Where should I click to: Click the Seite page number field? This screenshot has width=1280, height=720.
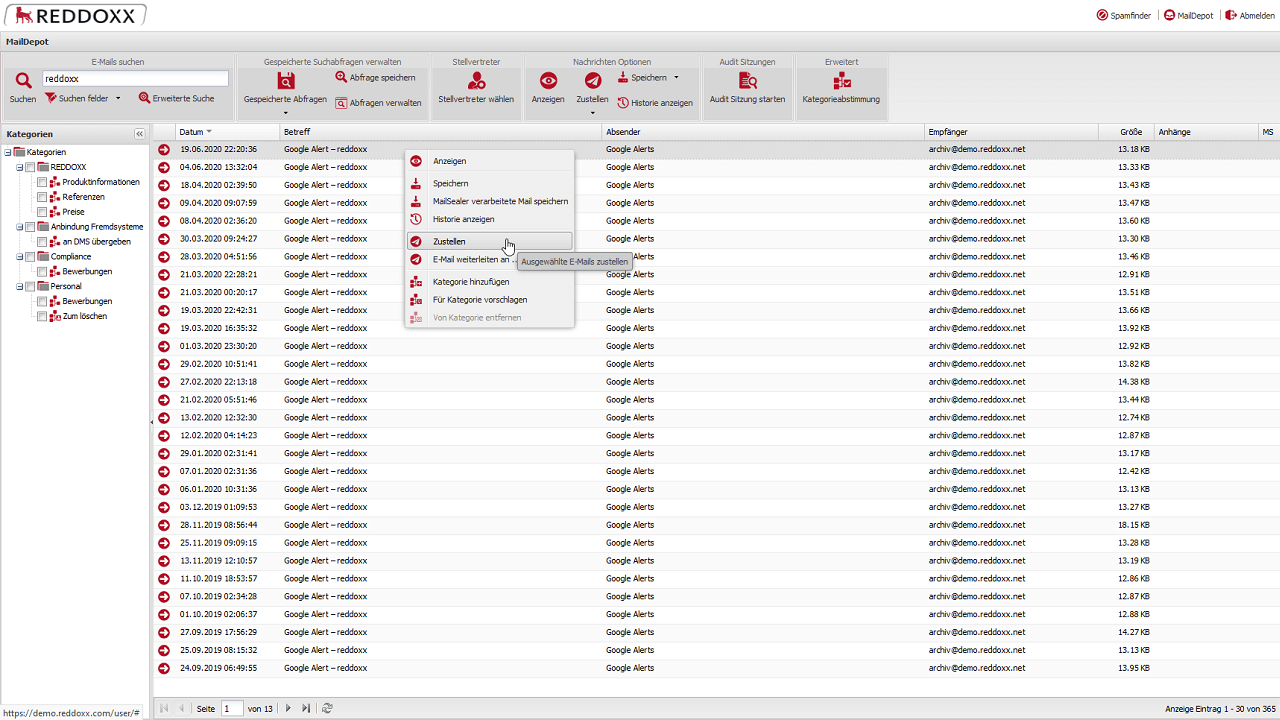(x=232, y=708)
